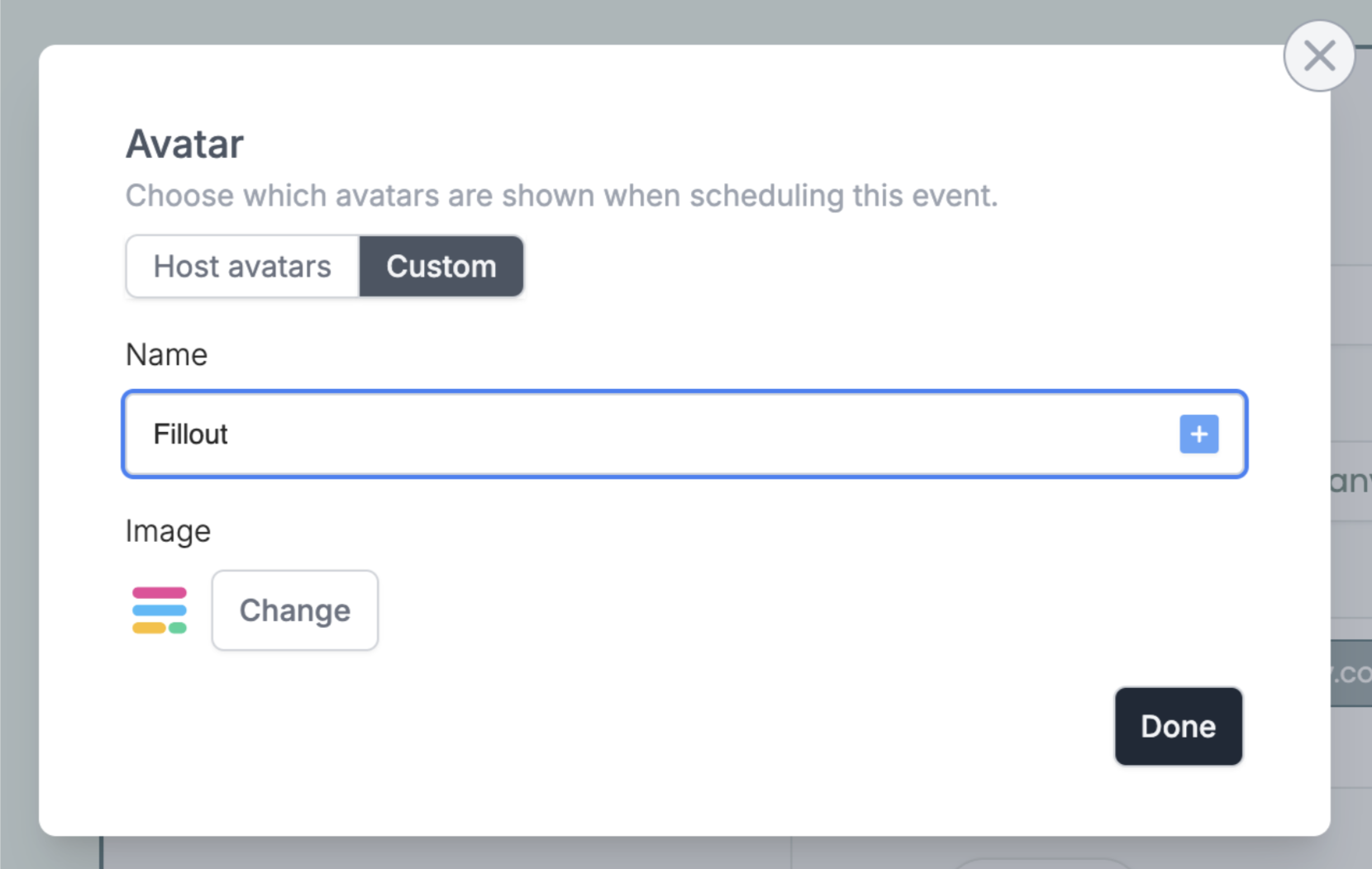Click the partial 'an' text behind dialog
This screenshot has width=1372, height=869.
point(1351,481)
